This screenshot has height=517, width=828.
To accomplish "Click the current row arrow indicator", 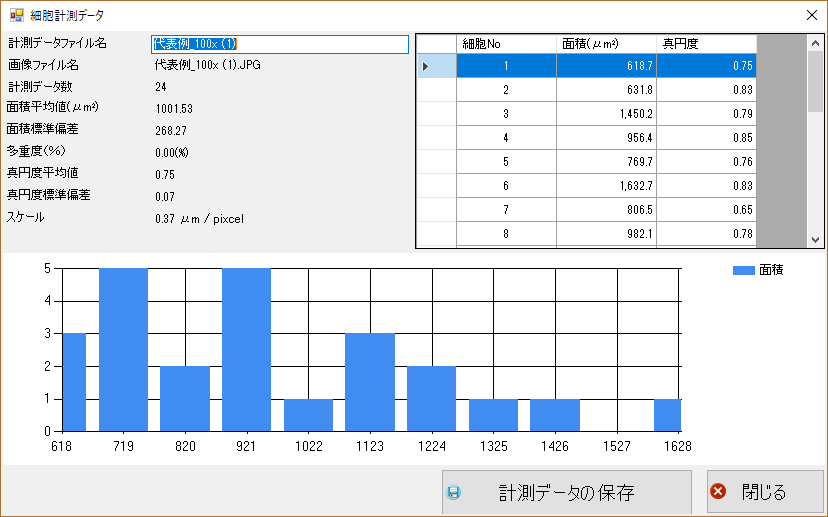I will tap(426, 66).
